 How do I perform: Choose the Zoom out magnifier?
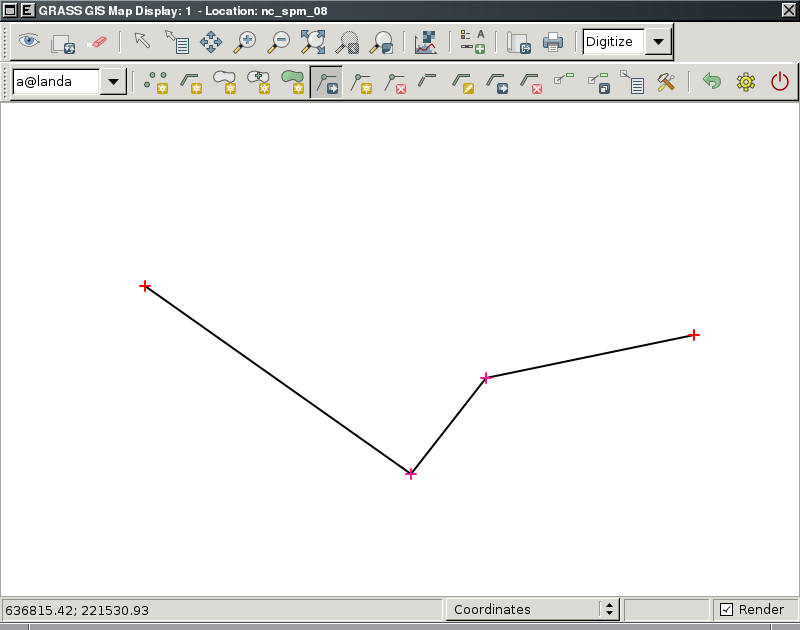[279, 42]
